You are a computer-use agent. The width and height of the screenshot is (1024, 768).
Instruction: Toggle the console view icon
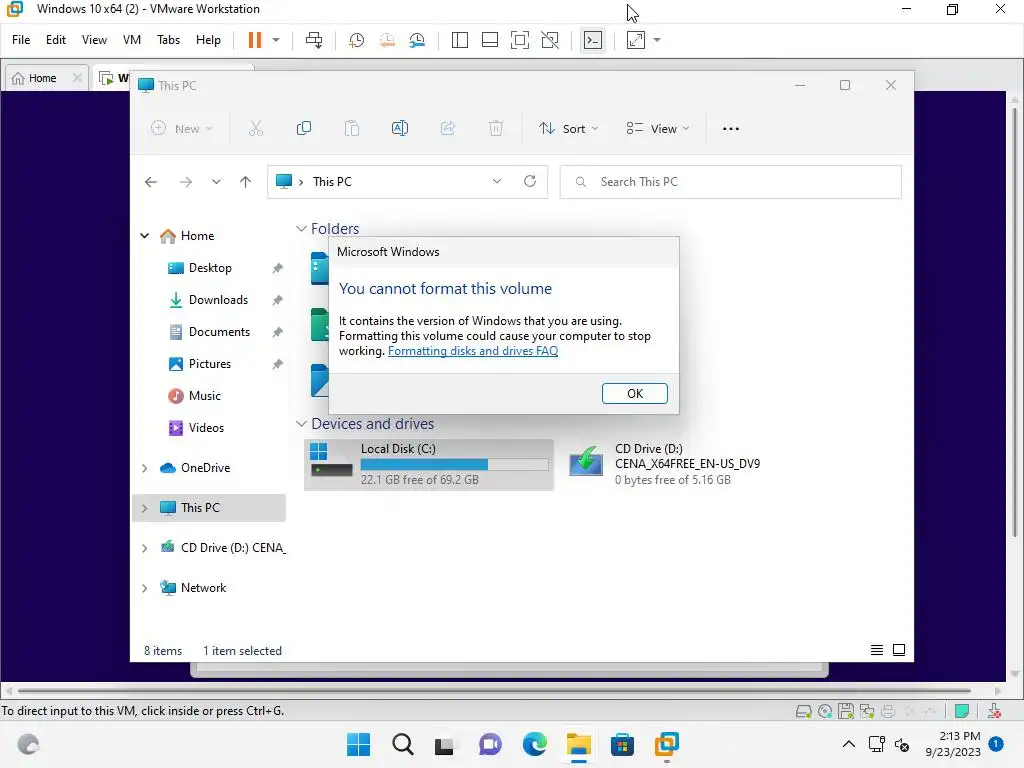click(x=592, y=40)
